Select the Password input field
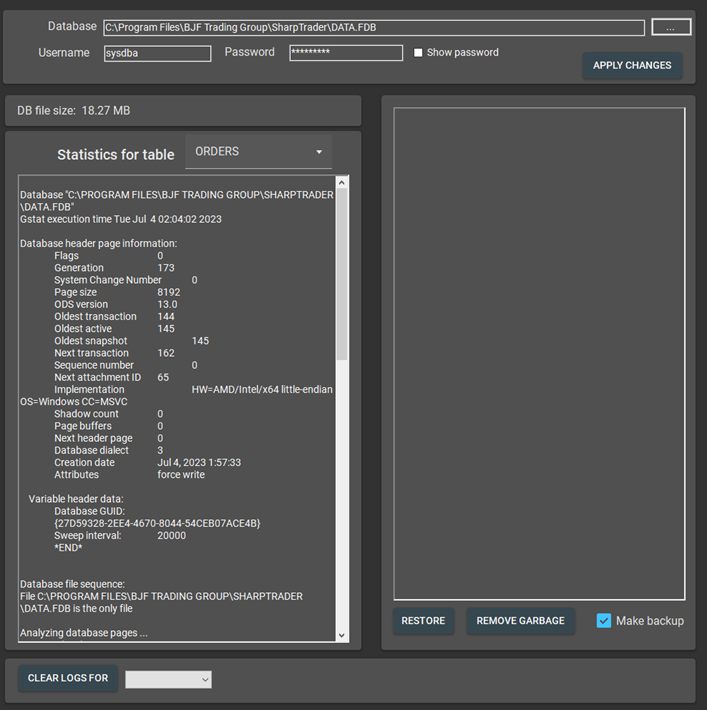707x710 pixels. coord(346,53)
